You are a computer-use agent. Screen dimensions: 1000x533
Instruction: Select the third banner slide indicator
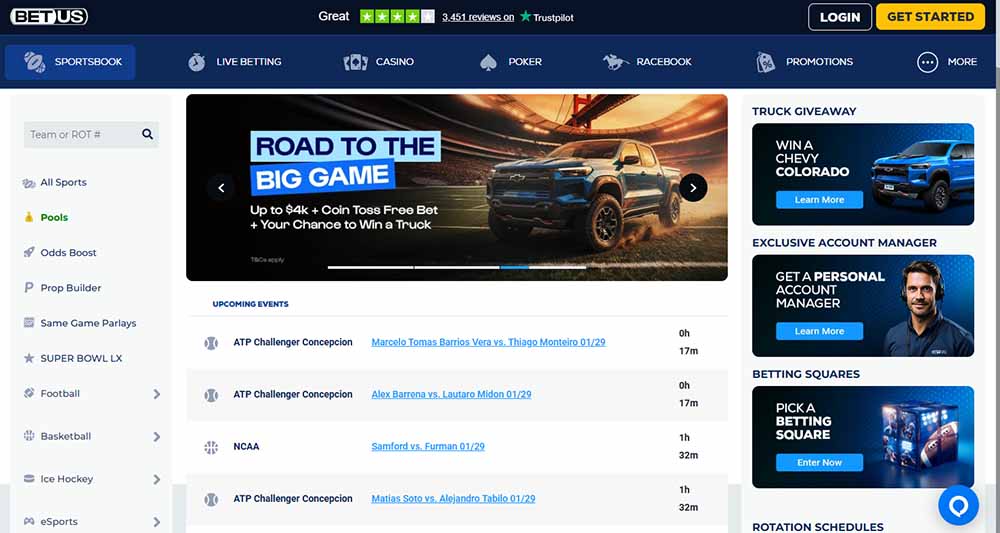coord(543,267)
